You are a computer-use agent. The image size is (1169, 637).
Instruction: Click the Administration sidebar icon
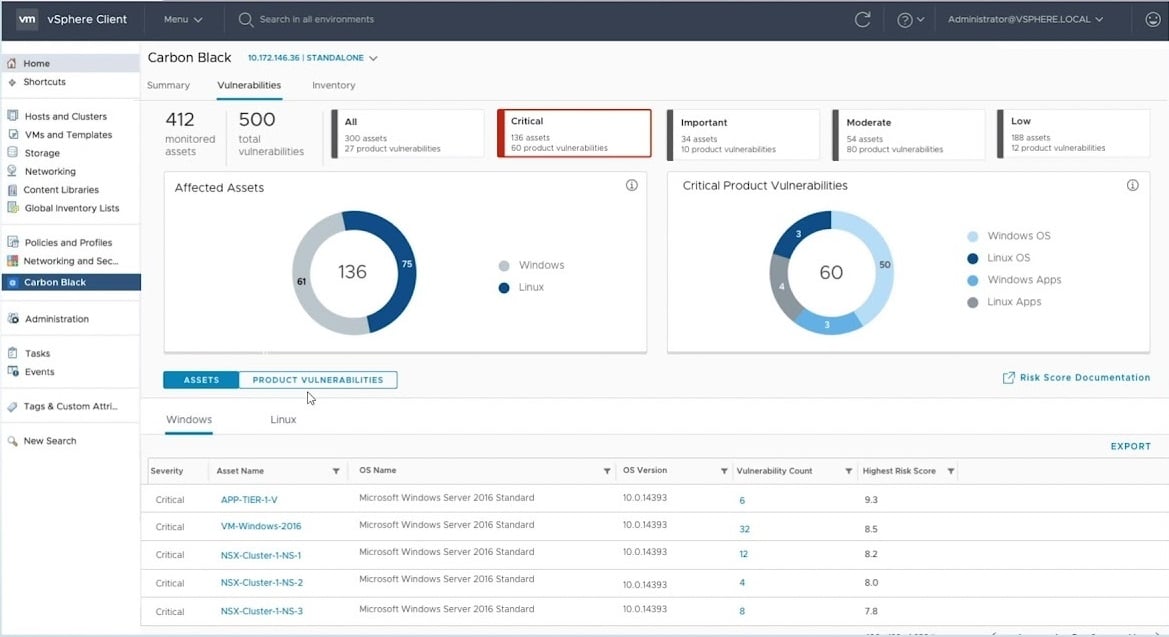click(x=13, y=318)
